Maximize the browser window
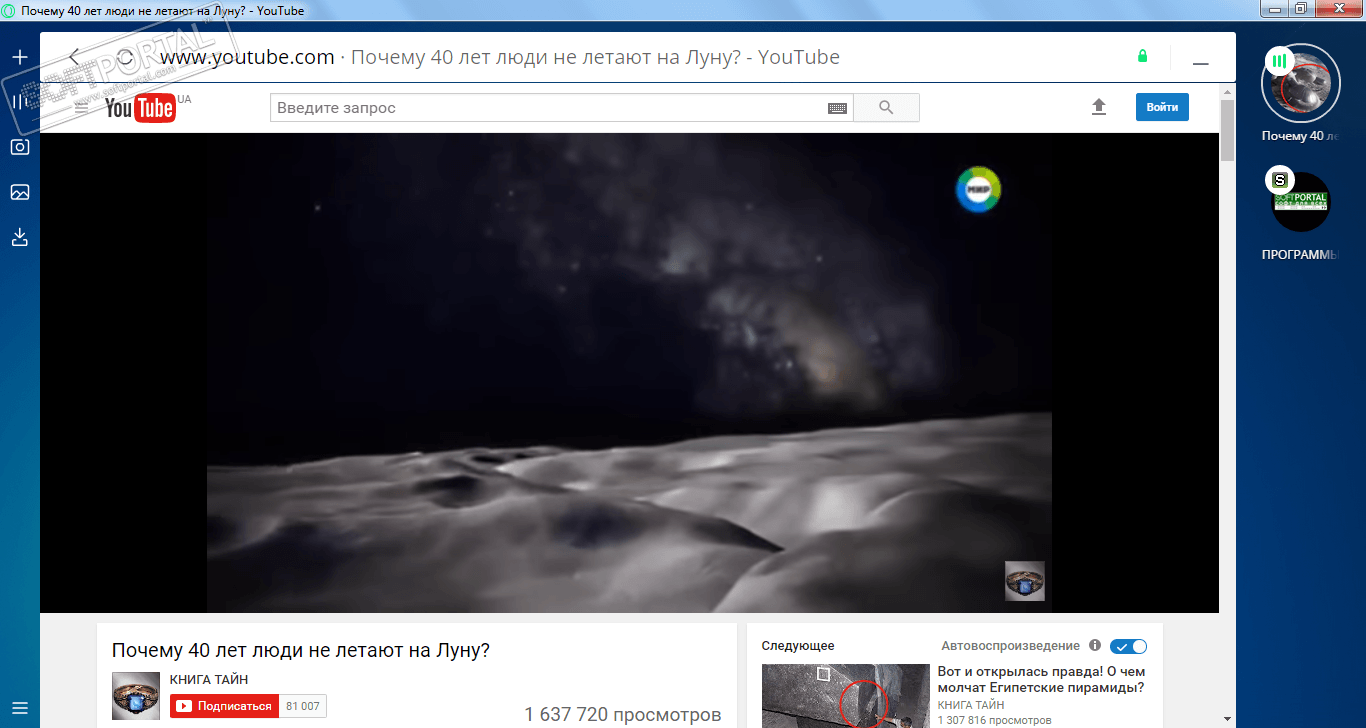This screenshot has height=728, width=1366. (x=1300, y=8)
